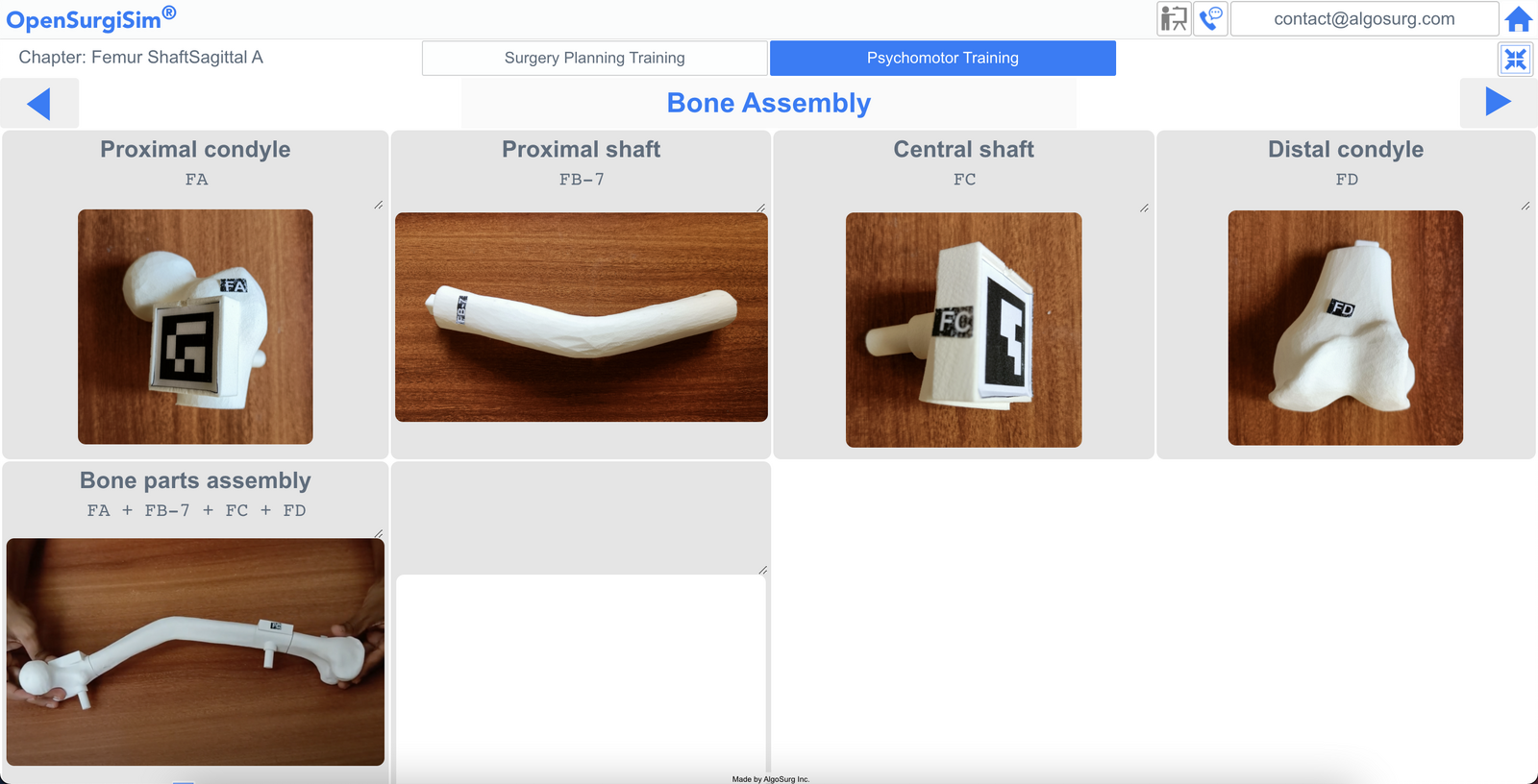The width and height of the screenshot is (1538, 784).
Task: Go to previous page with left arrow
Action: pos(38,103)
